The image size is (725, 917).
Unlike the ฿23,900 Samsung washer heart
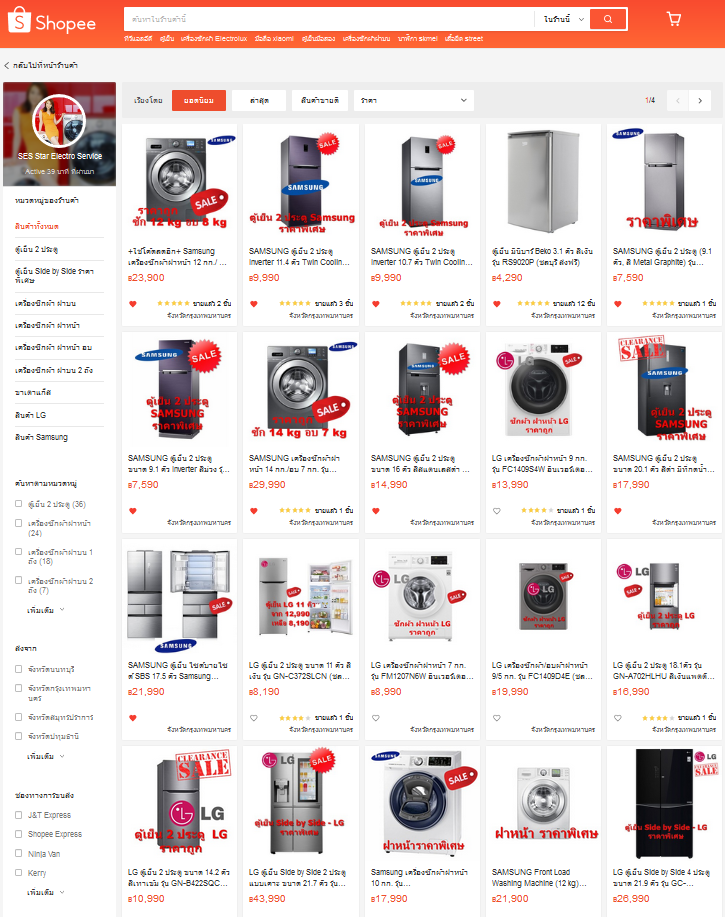[x=133, y=304]
